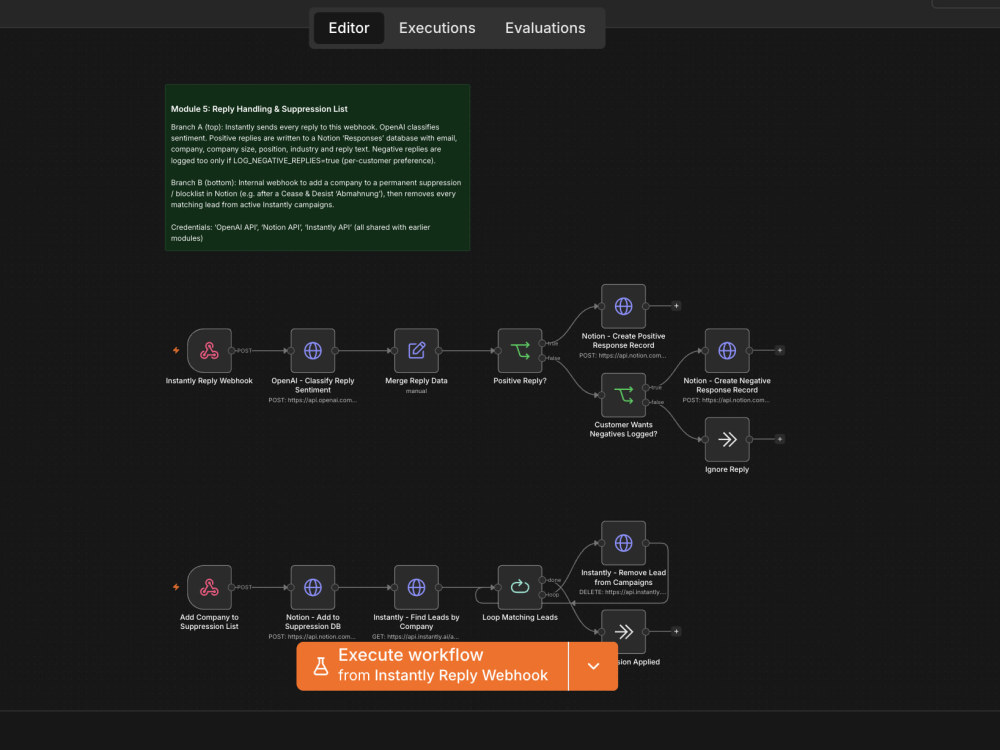Add node after Create Positive Response Record
1000x750 pixels.
[x=676, y=306]
